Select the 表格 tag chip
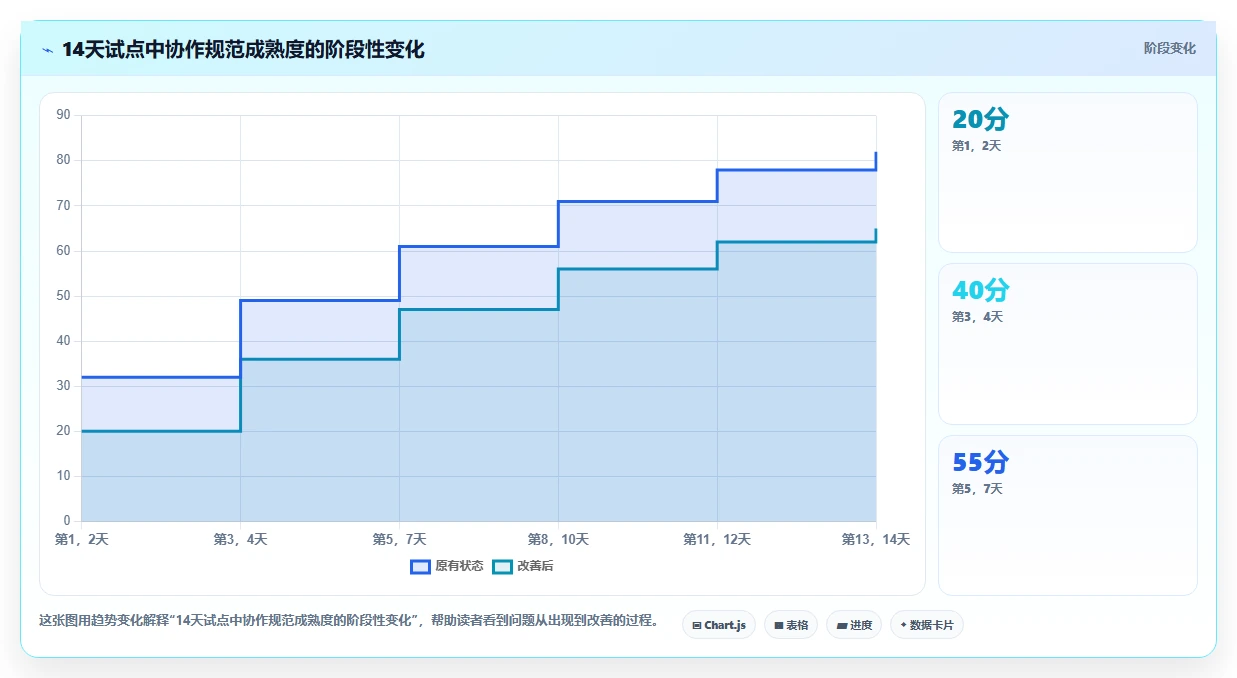The height and width of the screenshot is (678, 1237). [x=791, y=625]
